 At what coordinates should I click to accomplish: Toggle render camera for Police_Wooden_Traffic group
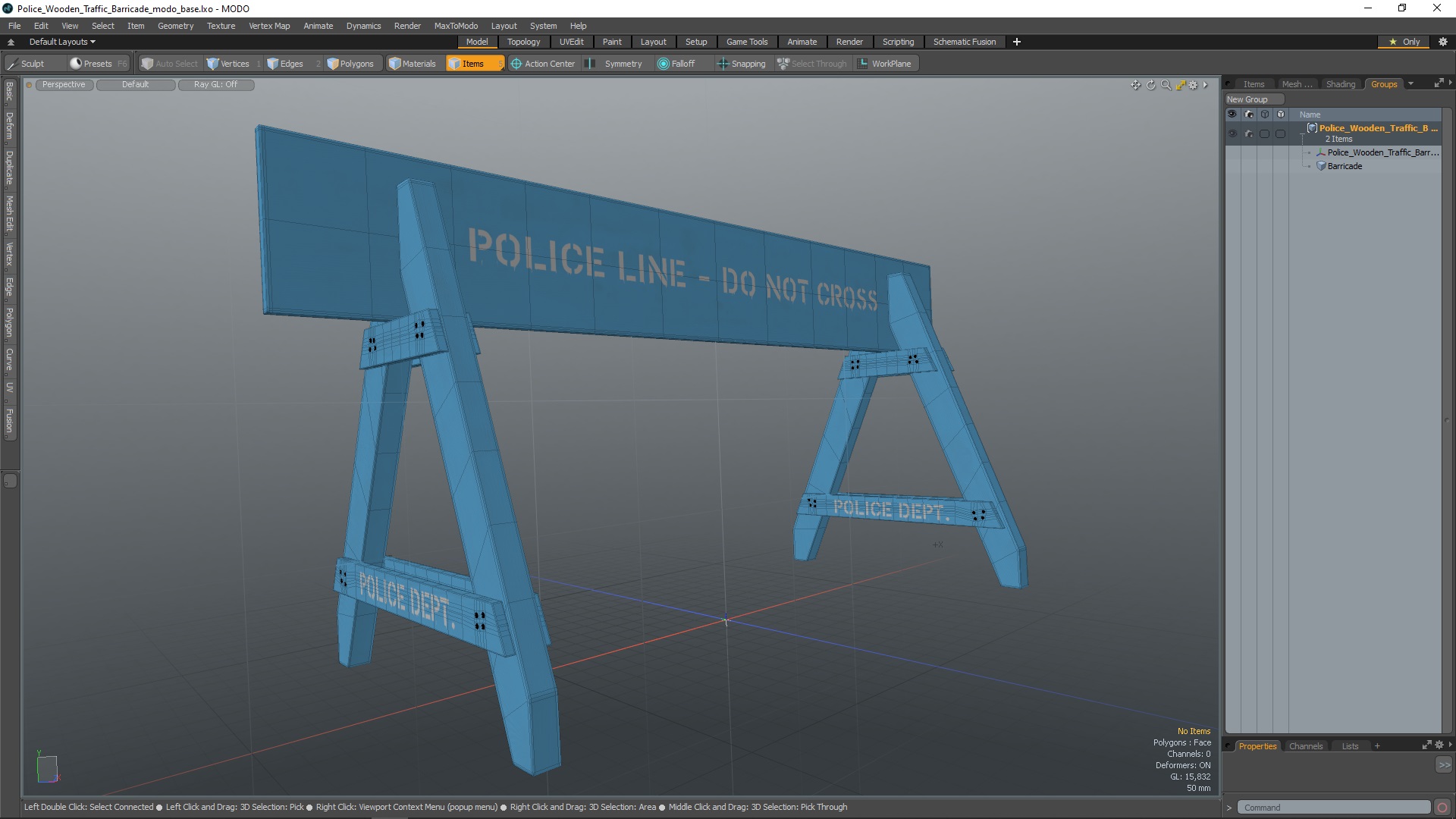point(1248,134)
